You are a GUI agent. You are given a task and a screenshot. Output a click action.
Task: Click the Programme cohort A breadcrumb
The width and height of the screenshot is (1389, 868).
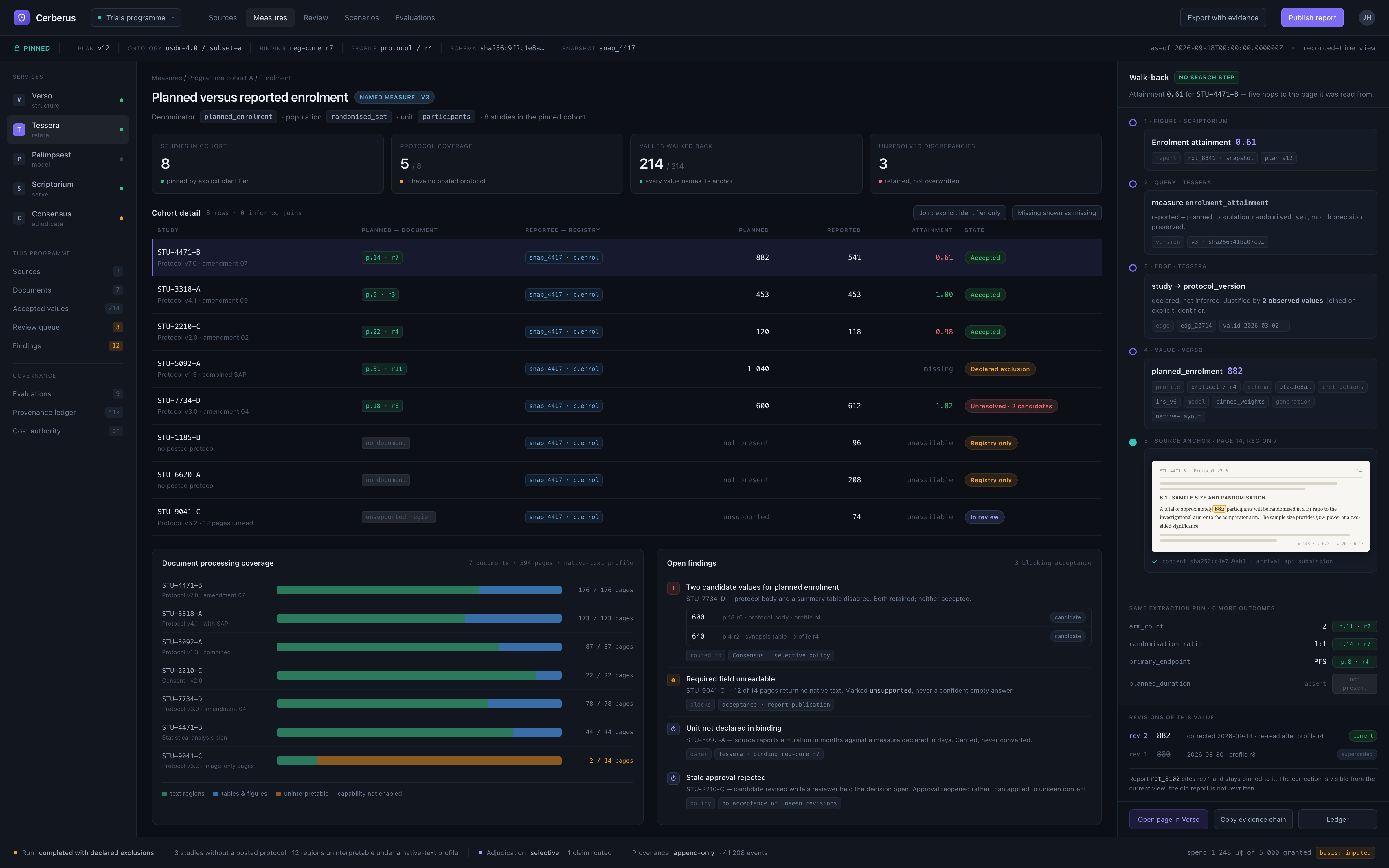coord(221,78)
